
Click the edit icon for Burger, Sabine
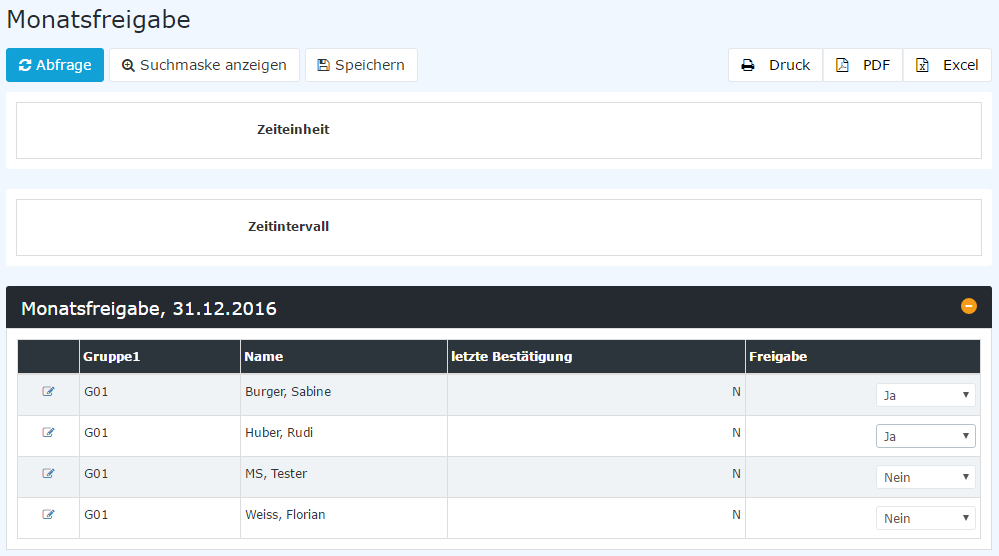pos(48,392)
